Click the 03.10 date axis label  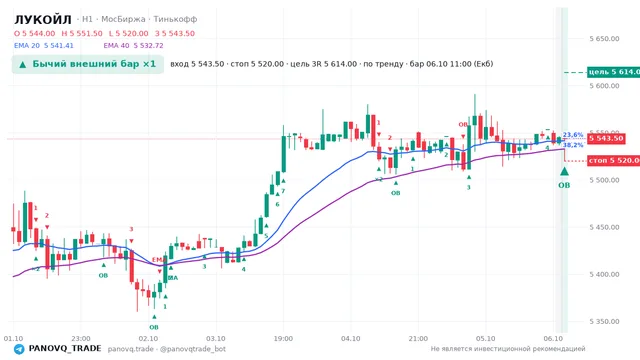(216, 338)
